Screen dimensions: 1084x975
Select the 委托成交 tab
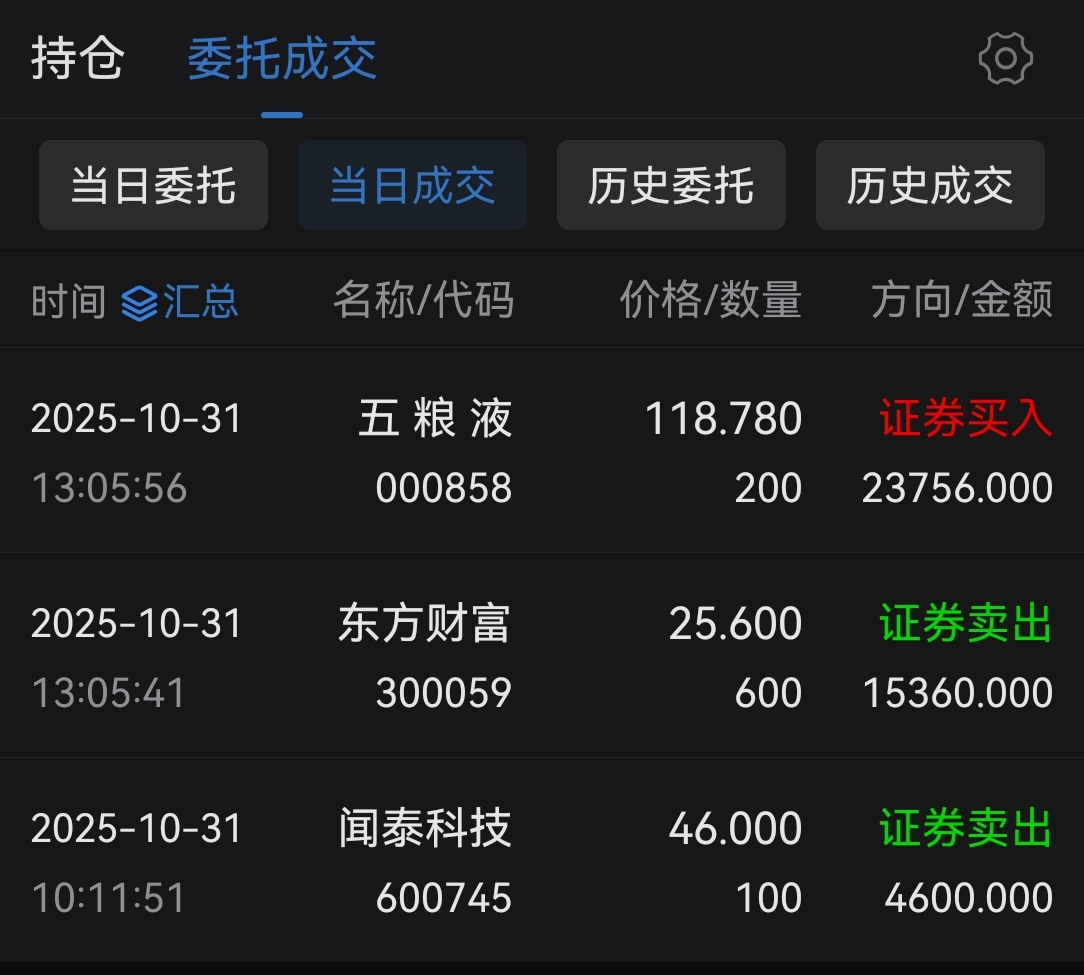[282, 58]
